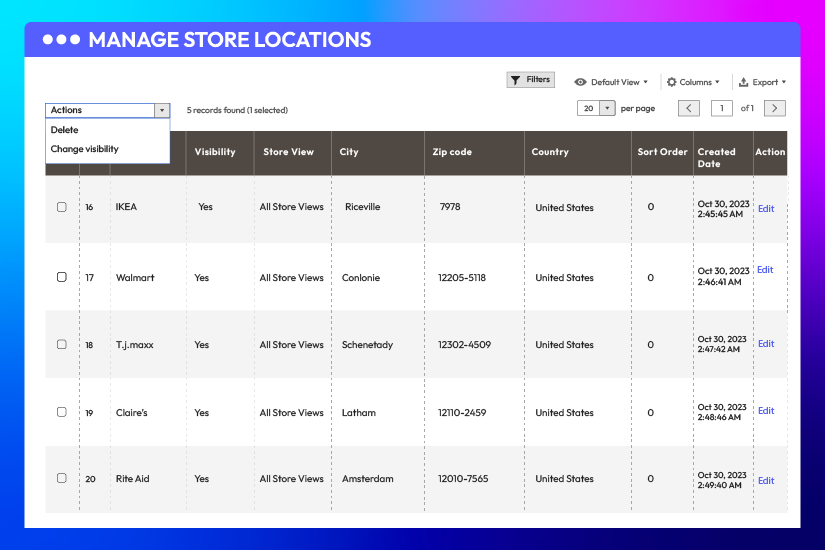Click the Action column header
Screen dimensions: 825x550
pos(770,152)
